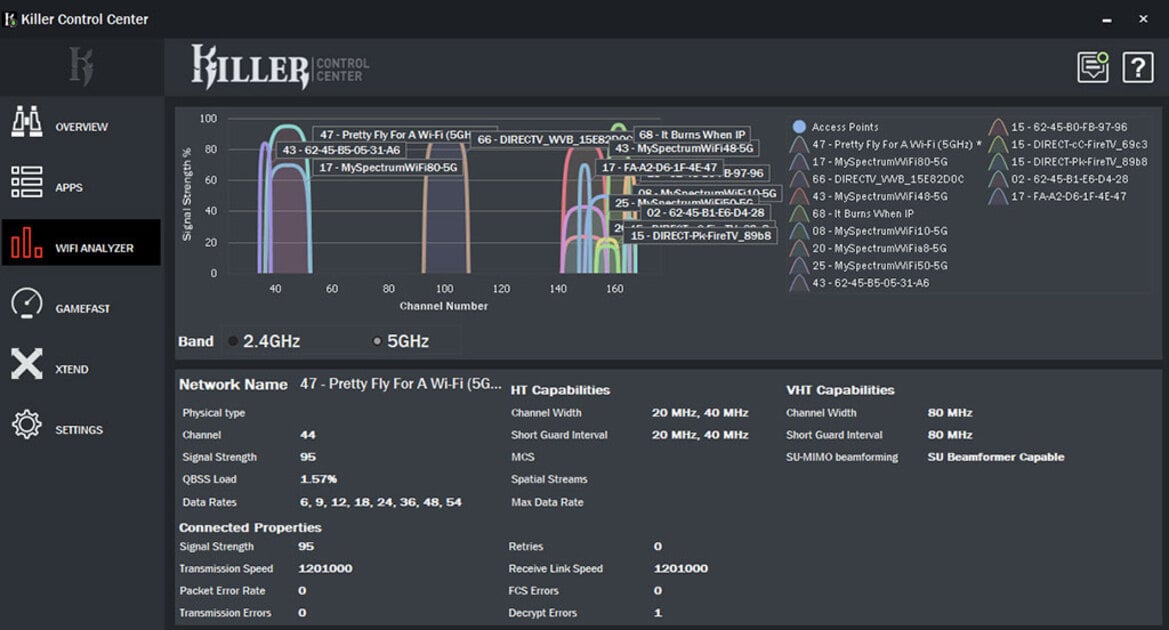The height and width of the screenshot is (630, 1169).
Task: Click legend curve icon for 17 - MySpectrumWiFi80-5G
Action: 799,162
